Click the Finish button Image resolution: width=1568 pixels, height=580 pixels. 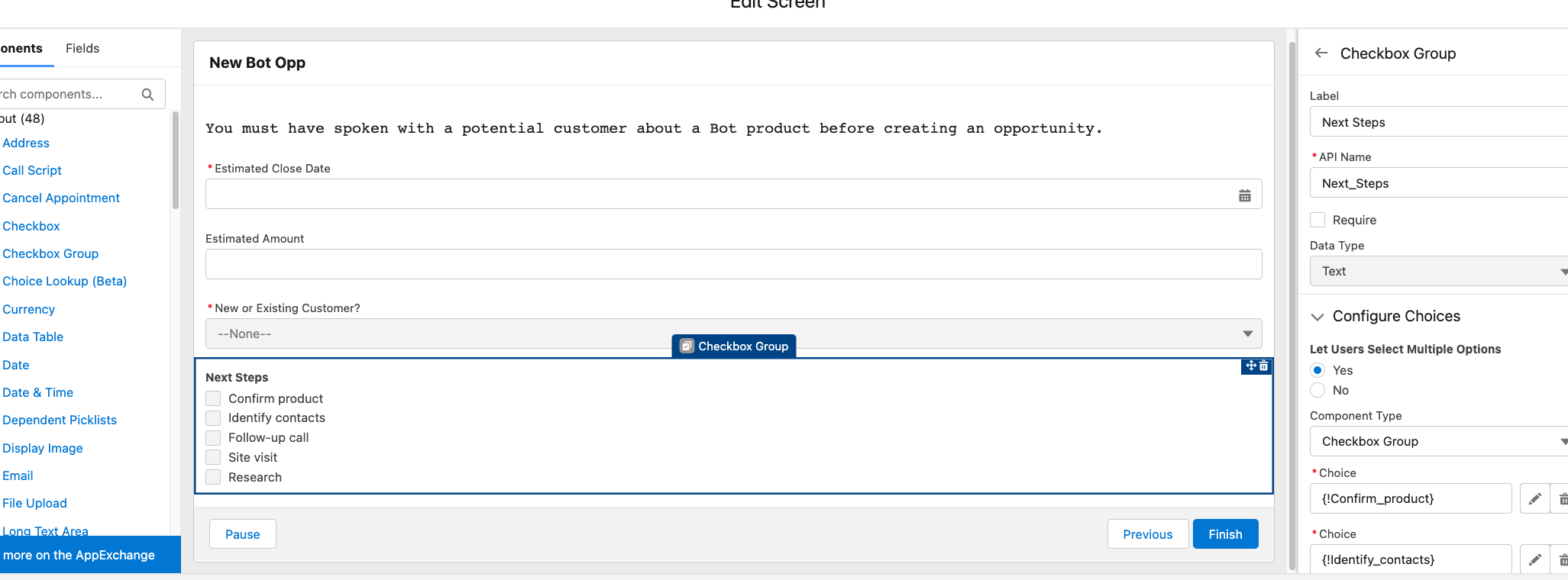pos(1226,534)
